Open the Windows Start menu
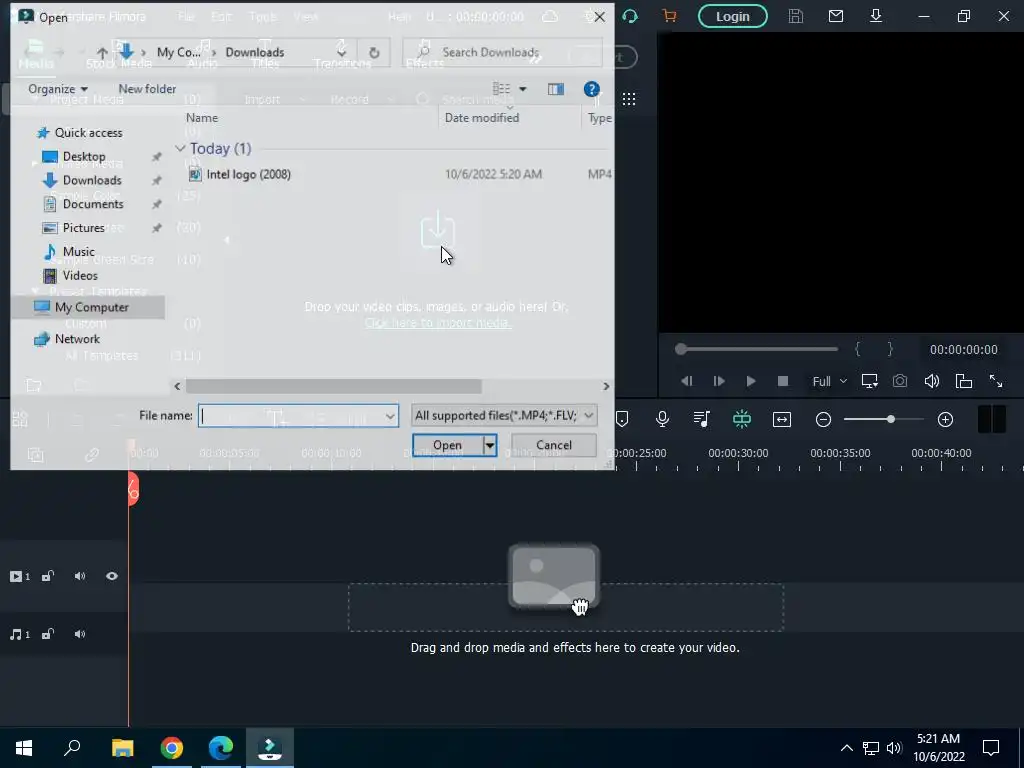The height and width of the screenshot is (768, 1024). pos(24,748)
